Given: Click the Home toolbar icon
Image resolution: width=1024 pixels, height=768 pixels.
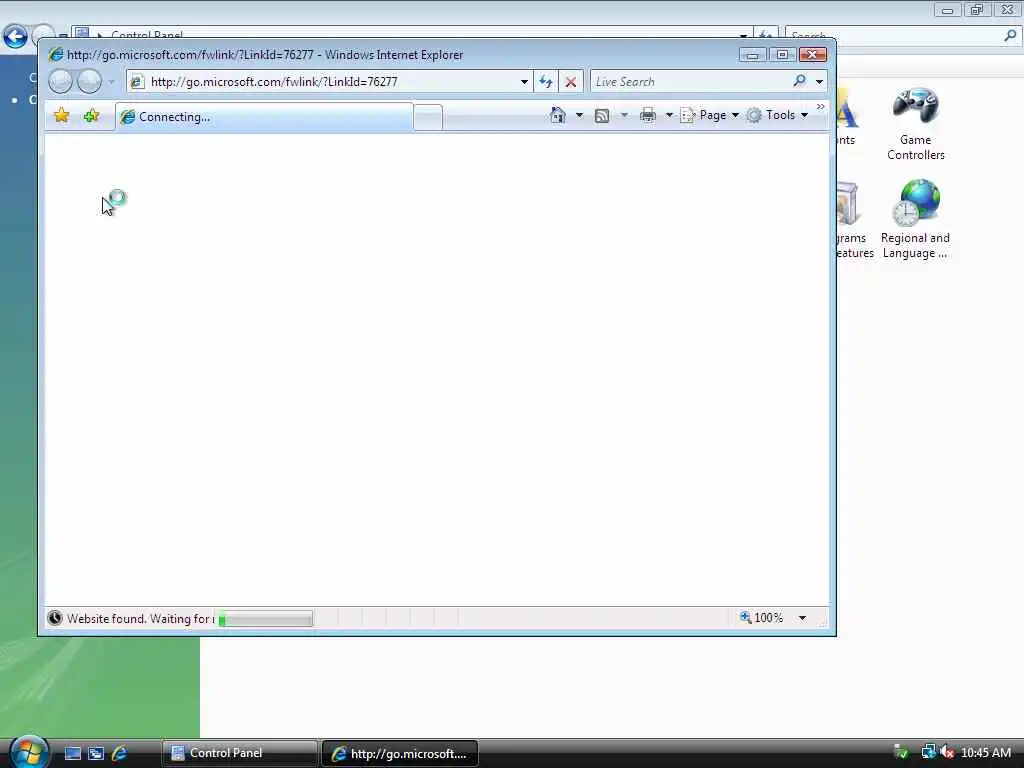Looking at the screenshot, I should pos(558,115).
